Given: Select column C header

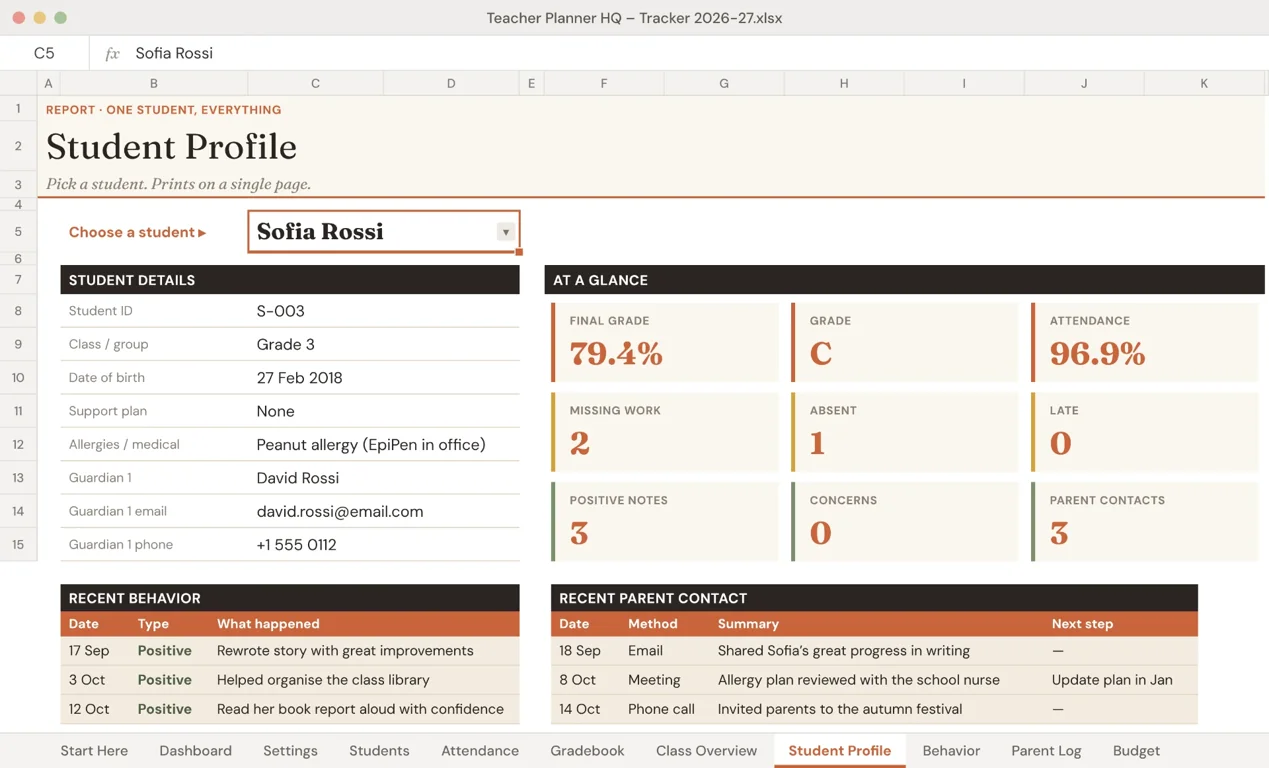Looking at the screenshot, I should 315,83.
